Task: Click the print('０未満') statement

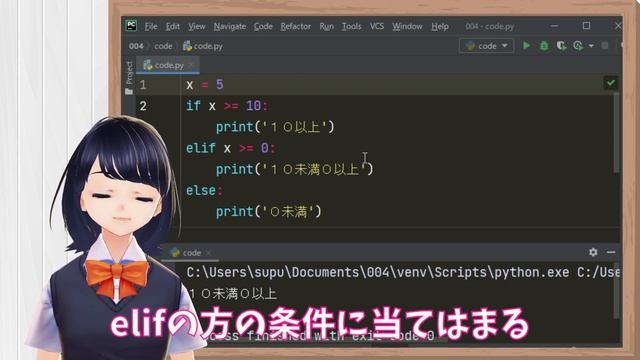Action: pyautogui.click(x=269, y=212)
